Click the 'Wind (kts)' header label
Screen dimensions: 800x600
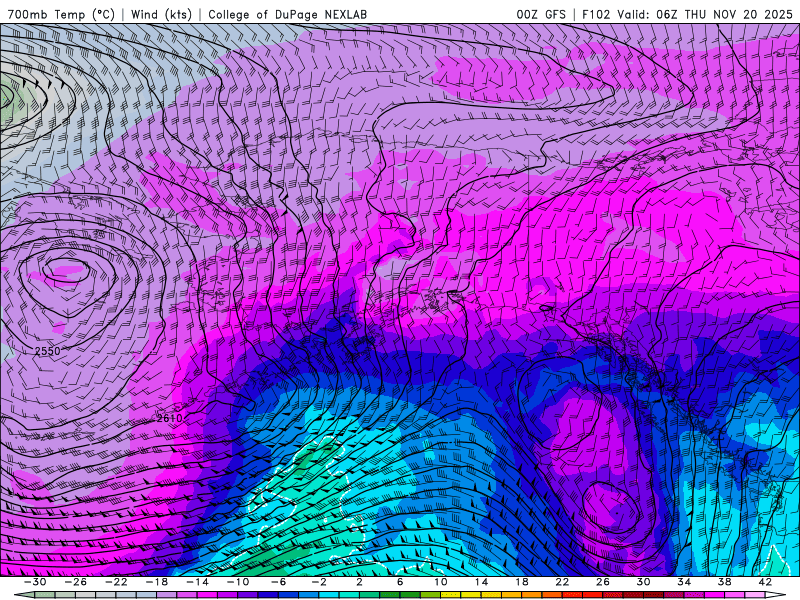161,14
